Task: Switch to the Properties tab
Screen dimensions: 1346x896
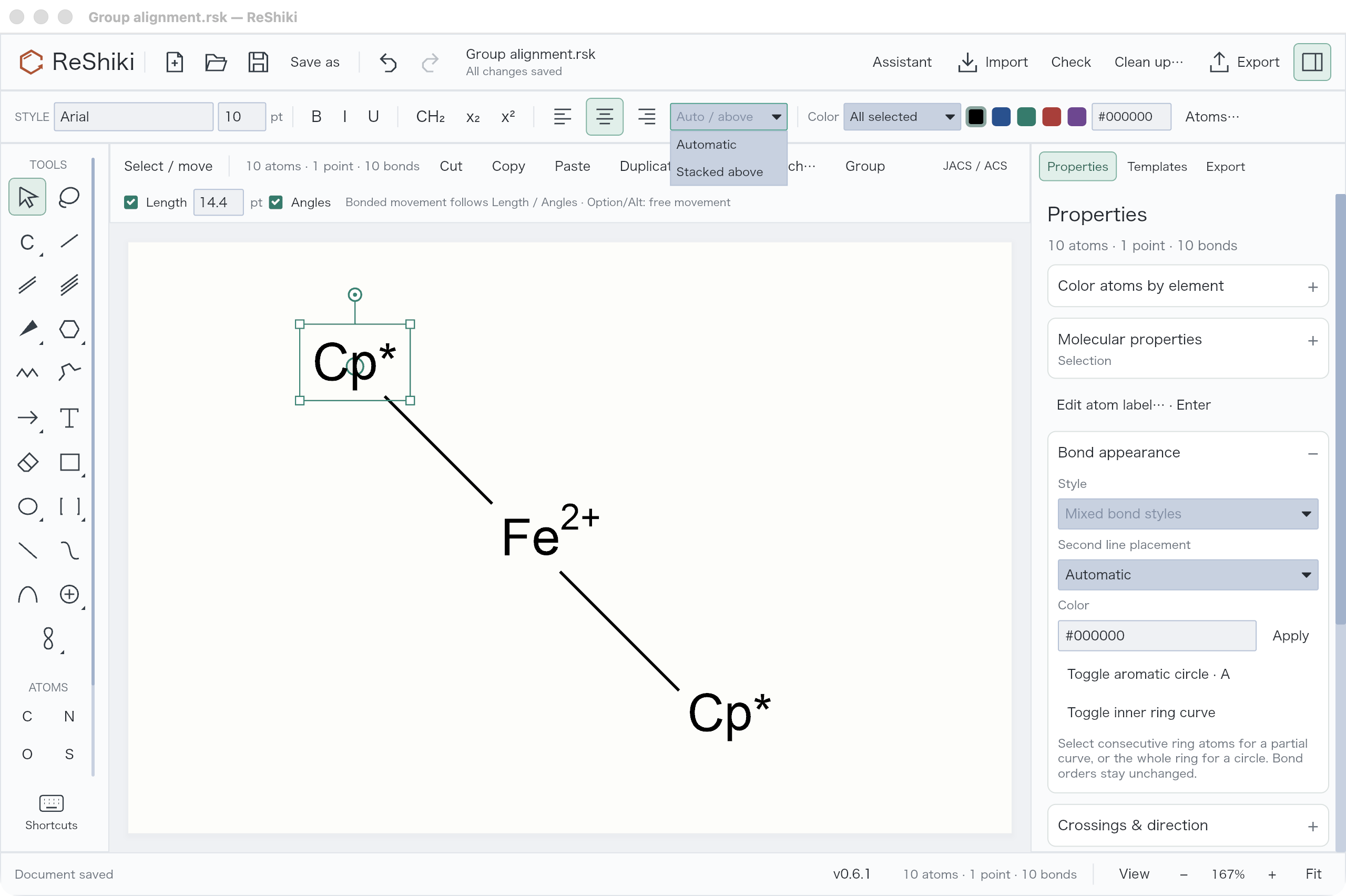Action: tap(1077, 166)
